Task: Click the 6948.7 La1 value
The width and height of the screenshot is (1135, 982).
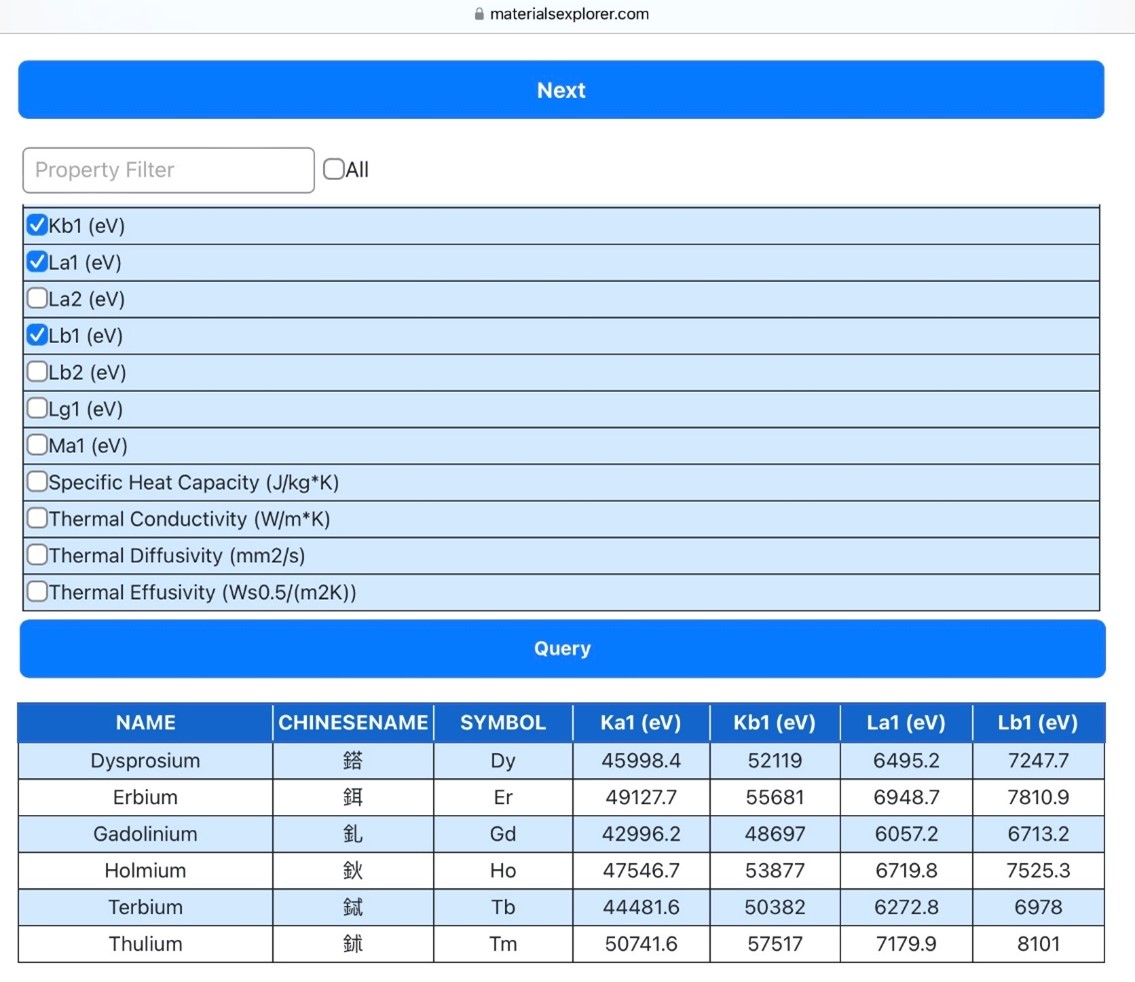Action: click(x=906, y=797)
